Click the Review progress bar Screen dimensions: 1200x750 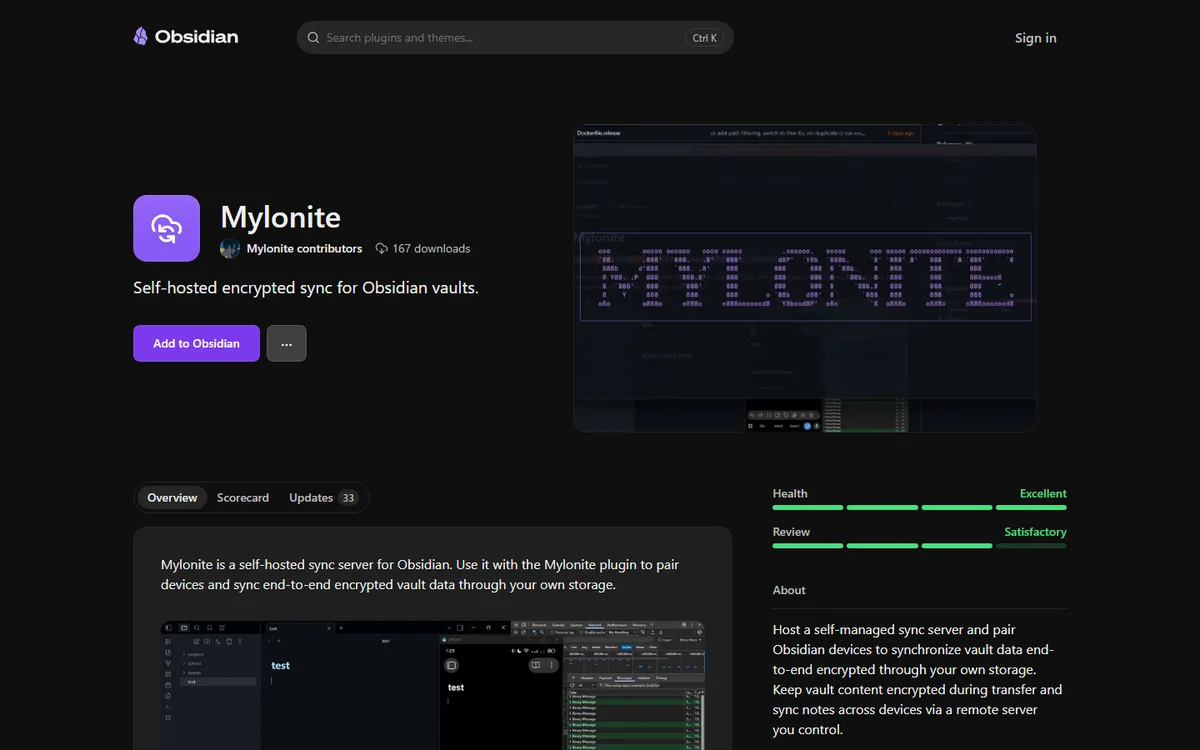point(920,546)
